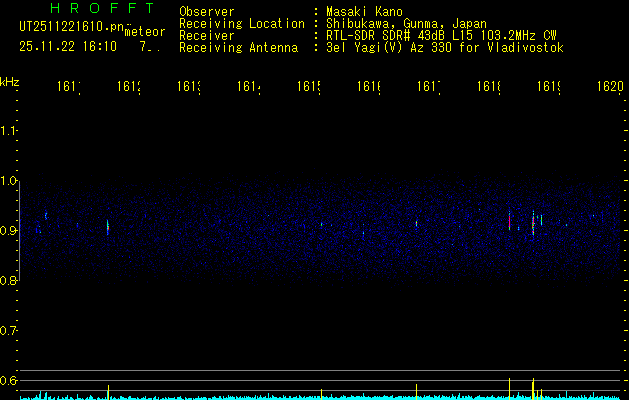Click the small echo below 1617
This screenshot has height=400, width=629.
[x=416, y=223]
